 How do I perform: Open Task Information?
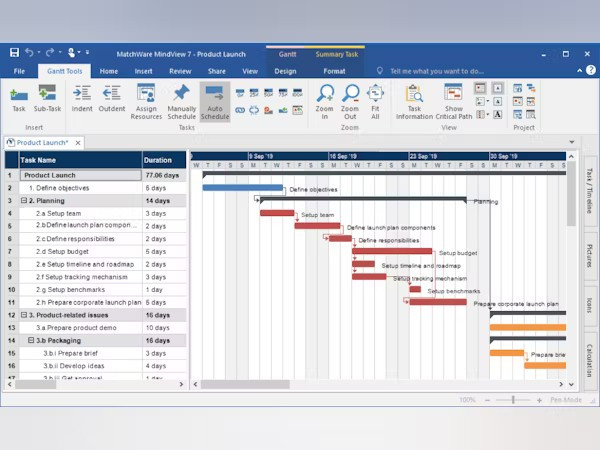pyautogui.click(x=414, y=102)
